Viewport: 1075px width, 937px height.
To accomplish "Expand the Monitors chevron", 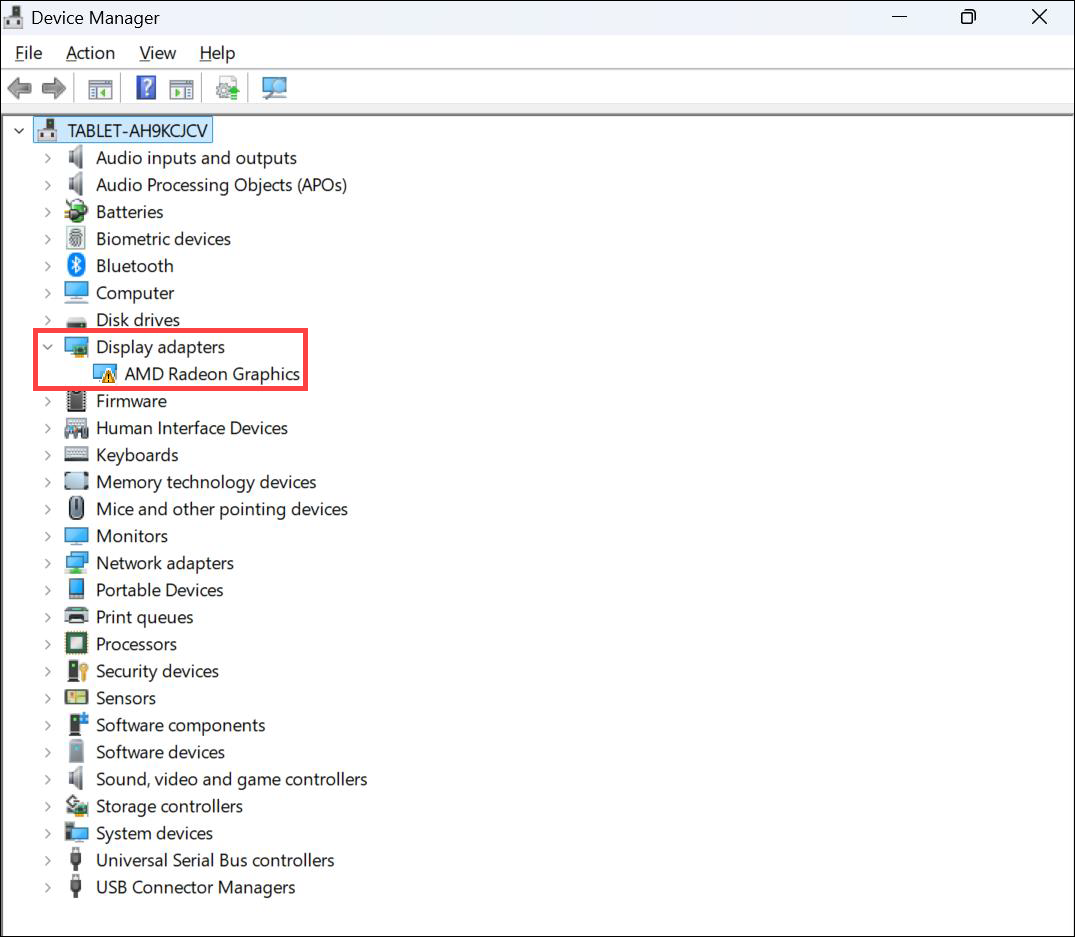I will click(47, 536).
